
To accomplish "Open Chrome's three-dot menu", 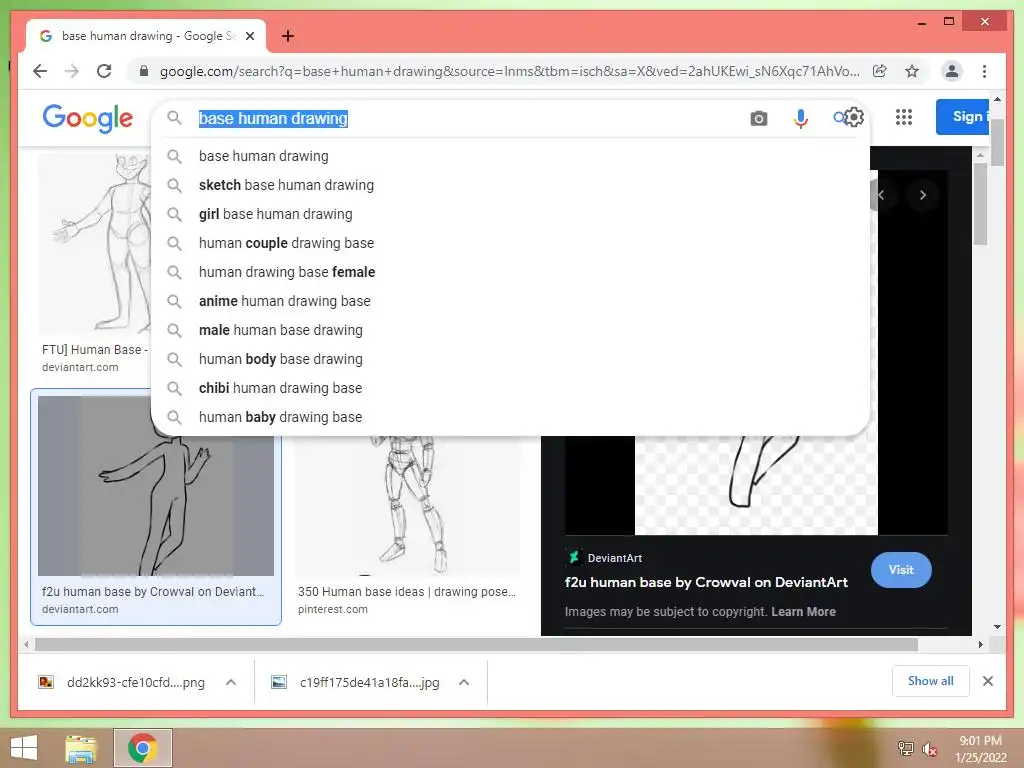I will pyautogui.click(x=984, y=71).
